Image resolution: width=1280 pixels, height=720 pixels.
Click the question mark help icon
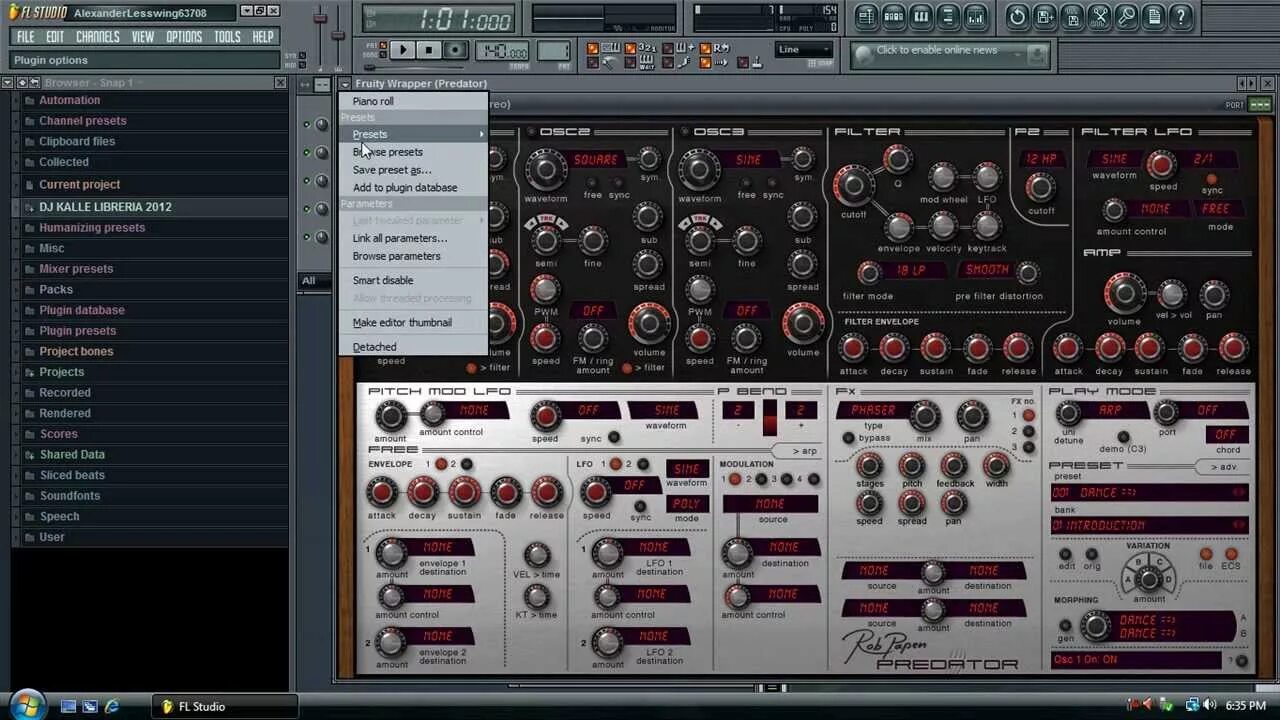1181,16
